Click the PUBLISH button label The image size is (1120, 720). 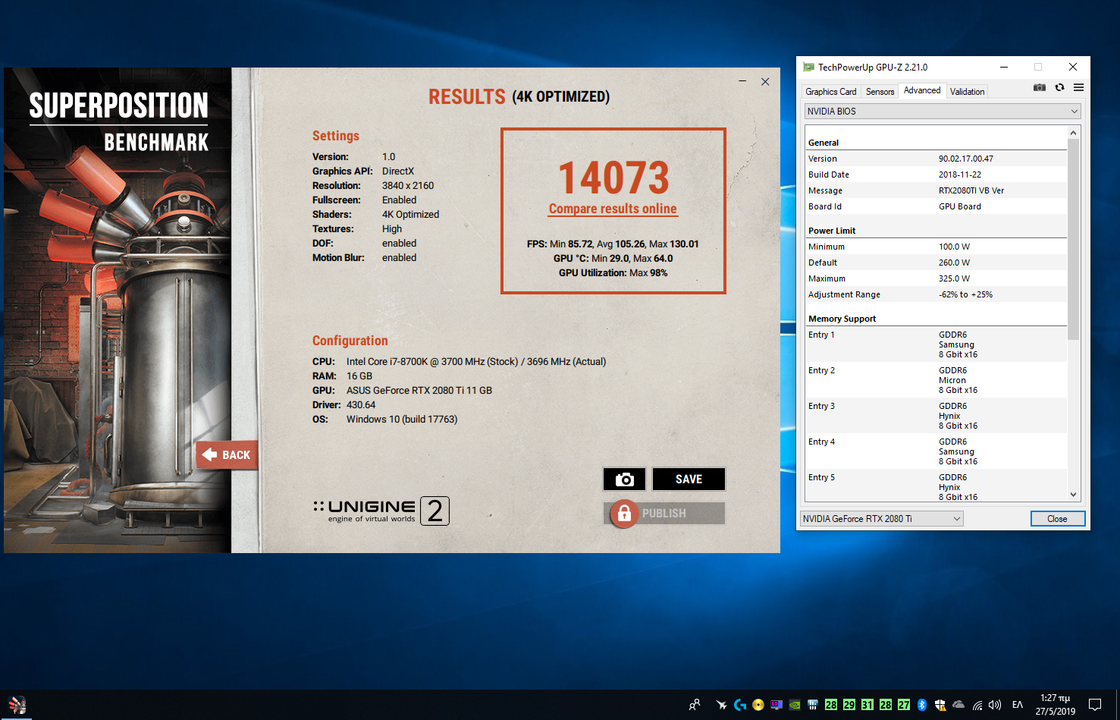pos(664,513)
